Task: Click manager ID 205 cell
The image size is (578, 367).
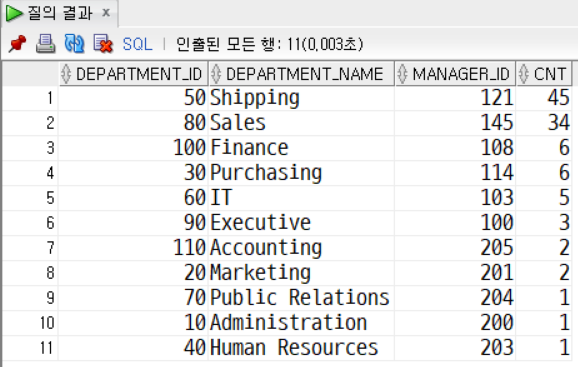Action: pyautogui.click(x=455, y=248)
